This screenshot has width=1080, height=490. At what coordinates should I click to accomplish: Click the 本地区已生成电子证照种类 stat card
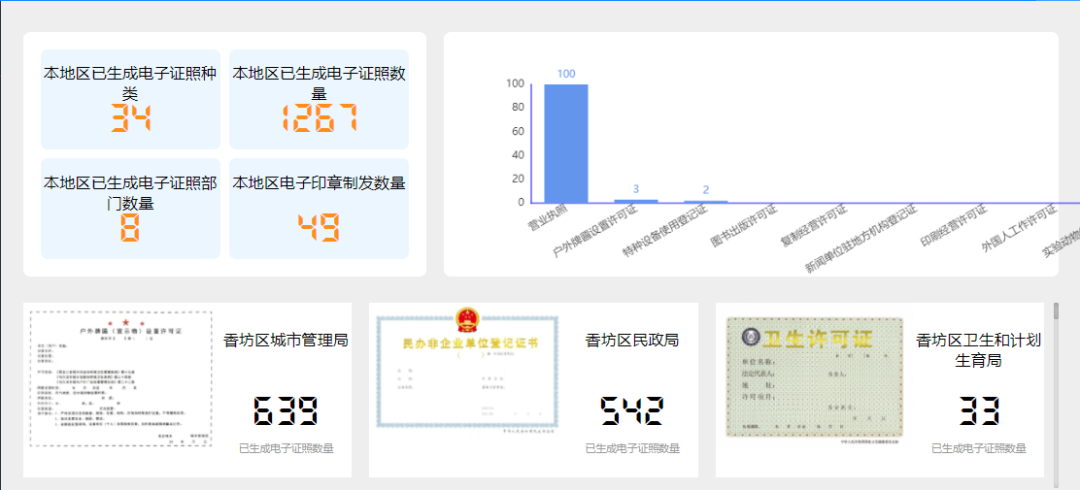130,99
